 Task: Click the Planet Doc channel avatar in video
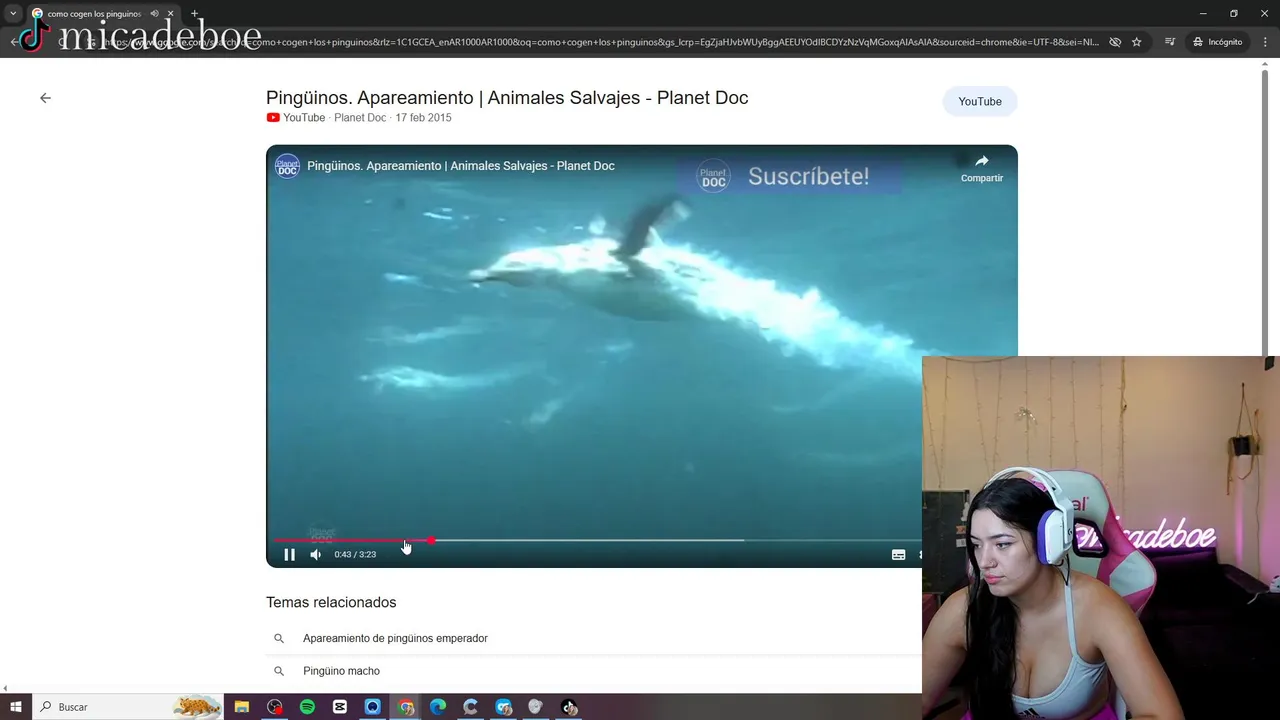[x=287, y=166]
